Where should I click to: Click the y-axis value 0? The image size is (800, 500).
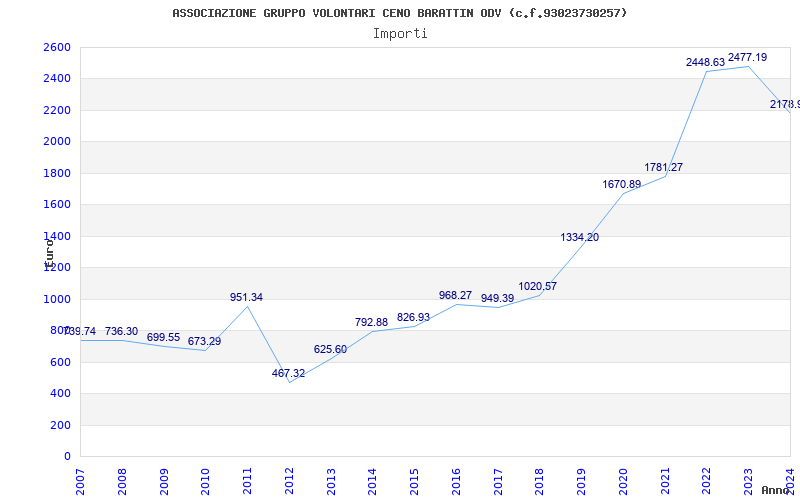(67, 457)
